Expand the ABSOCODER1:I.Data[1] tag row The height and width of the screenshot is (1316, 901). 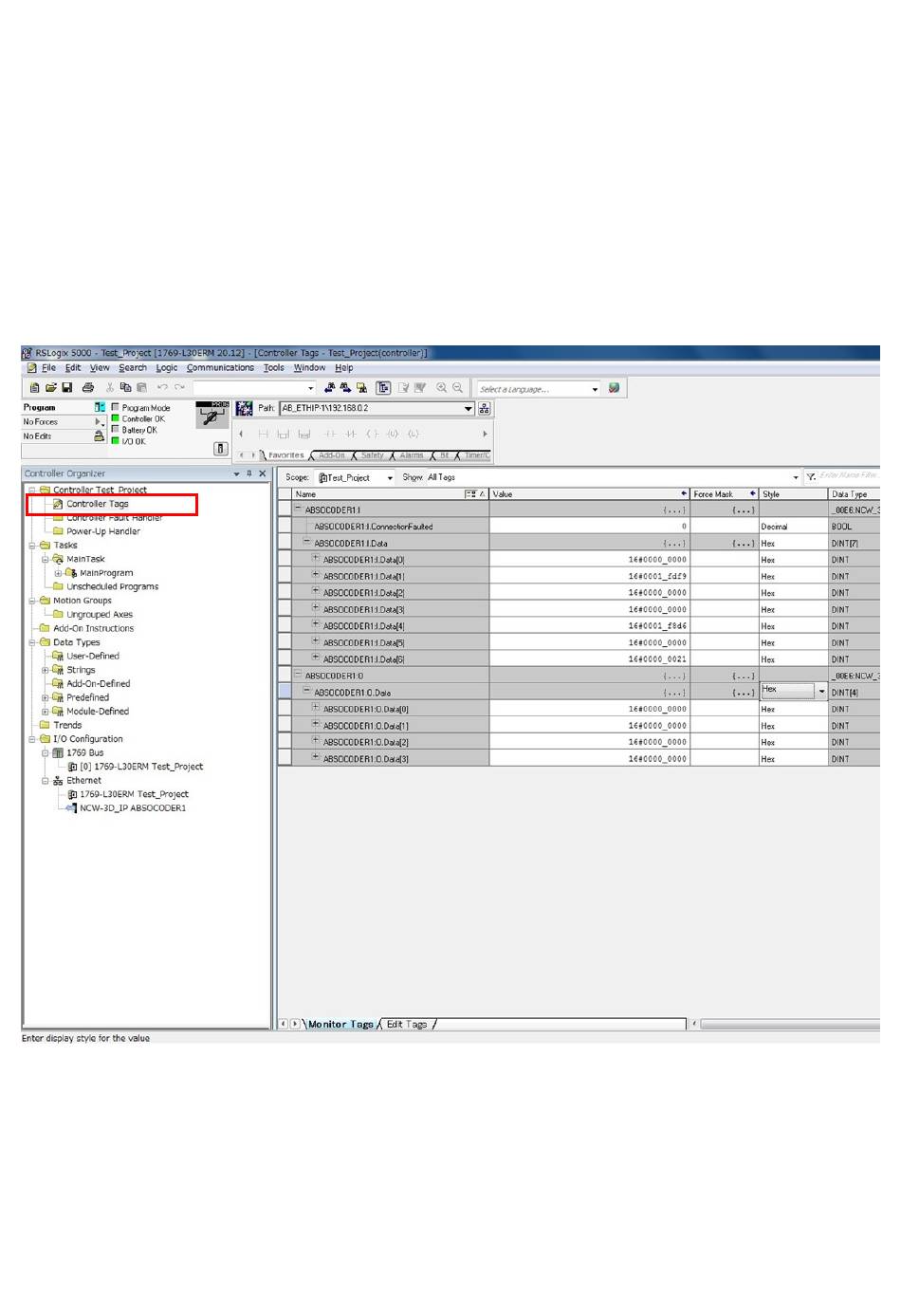[316, 575]
